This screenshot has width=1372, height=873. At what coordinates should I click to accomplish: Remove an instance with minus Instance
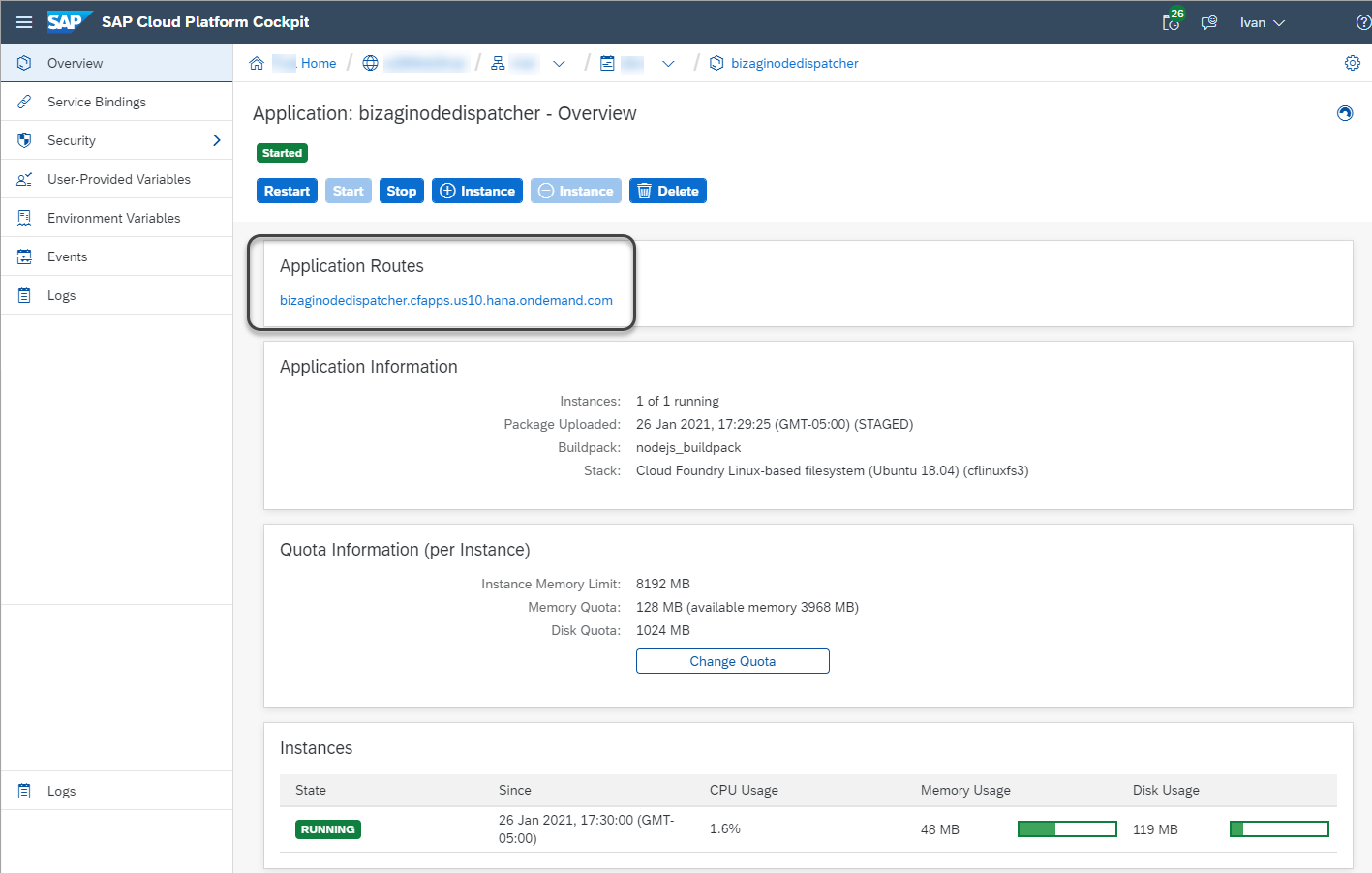point(576,191)
